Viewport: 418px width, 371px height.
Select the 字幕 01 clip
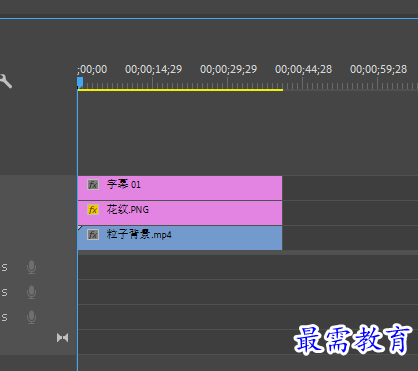[180, 188]
